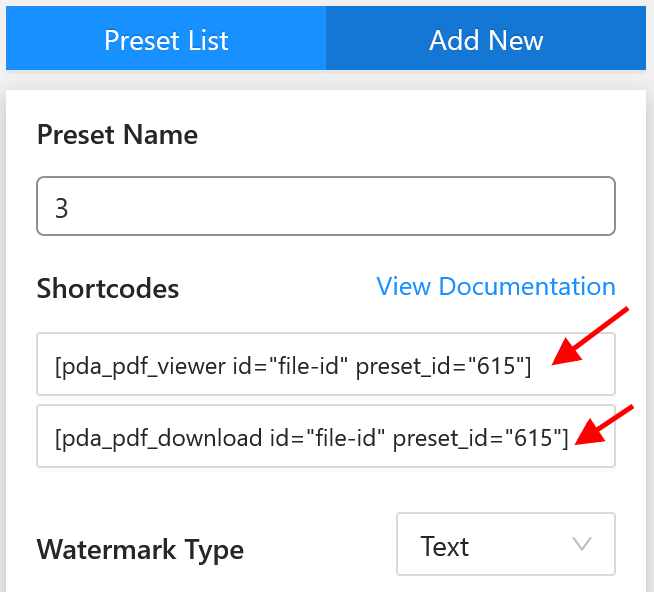Click id="file-id" in the download shortcode
This screenshot has width=654, height=592.
point(327,438)
